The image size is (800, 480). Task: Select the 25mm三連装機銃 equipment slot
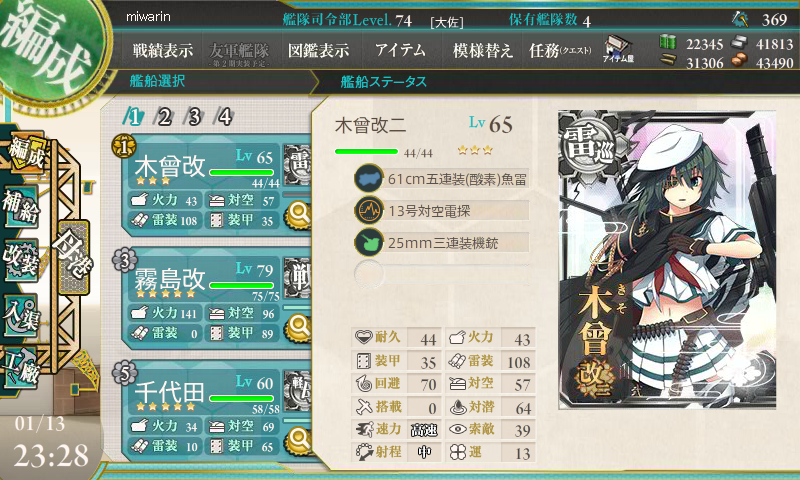[442, 242]
